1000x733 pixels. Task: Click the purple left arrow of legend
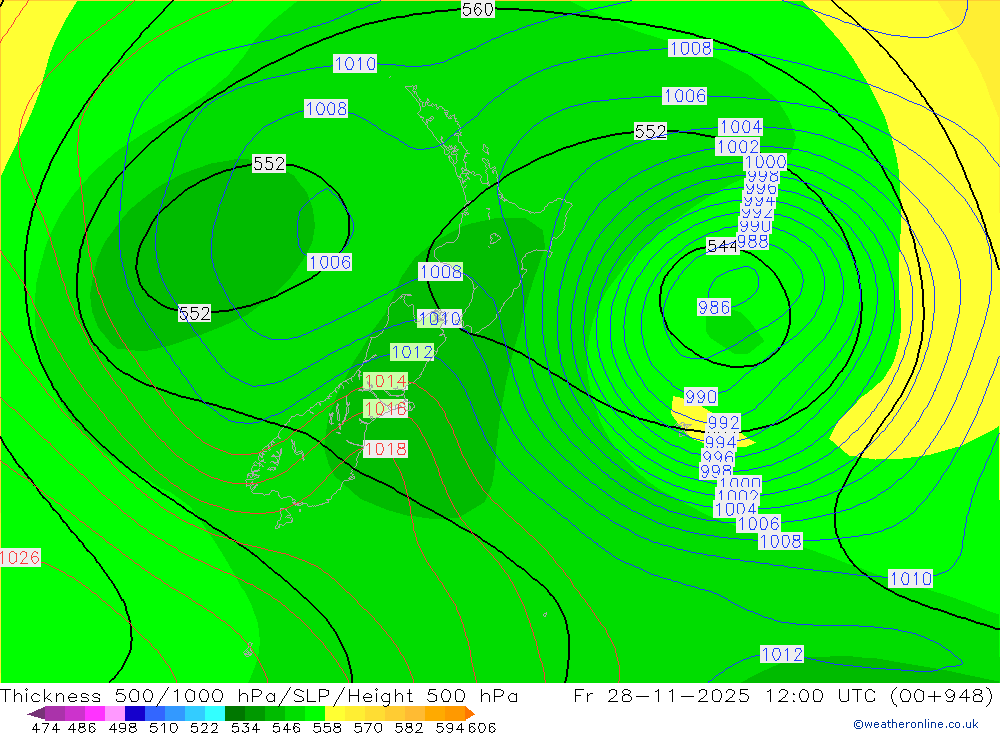[x=36, y=713]
